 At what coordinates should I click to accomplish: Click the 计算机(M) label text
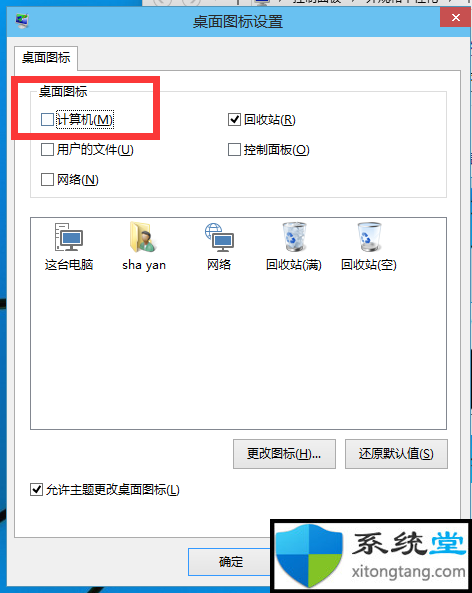[85, 120]
